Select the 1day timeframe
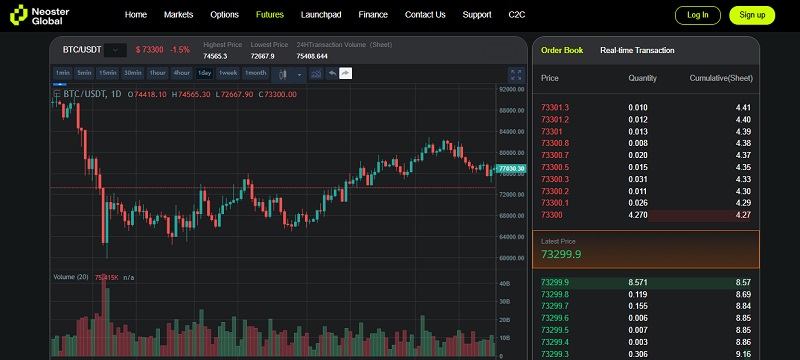The image size is (800, 360). point(205,73)
